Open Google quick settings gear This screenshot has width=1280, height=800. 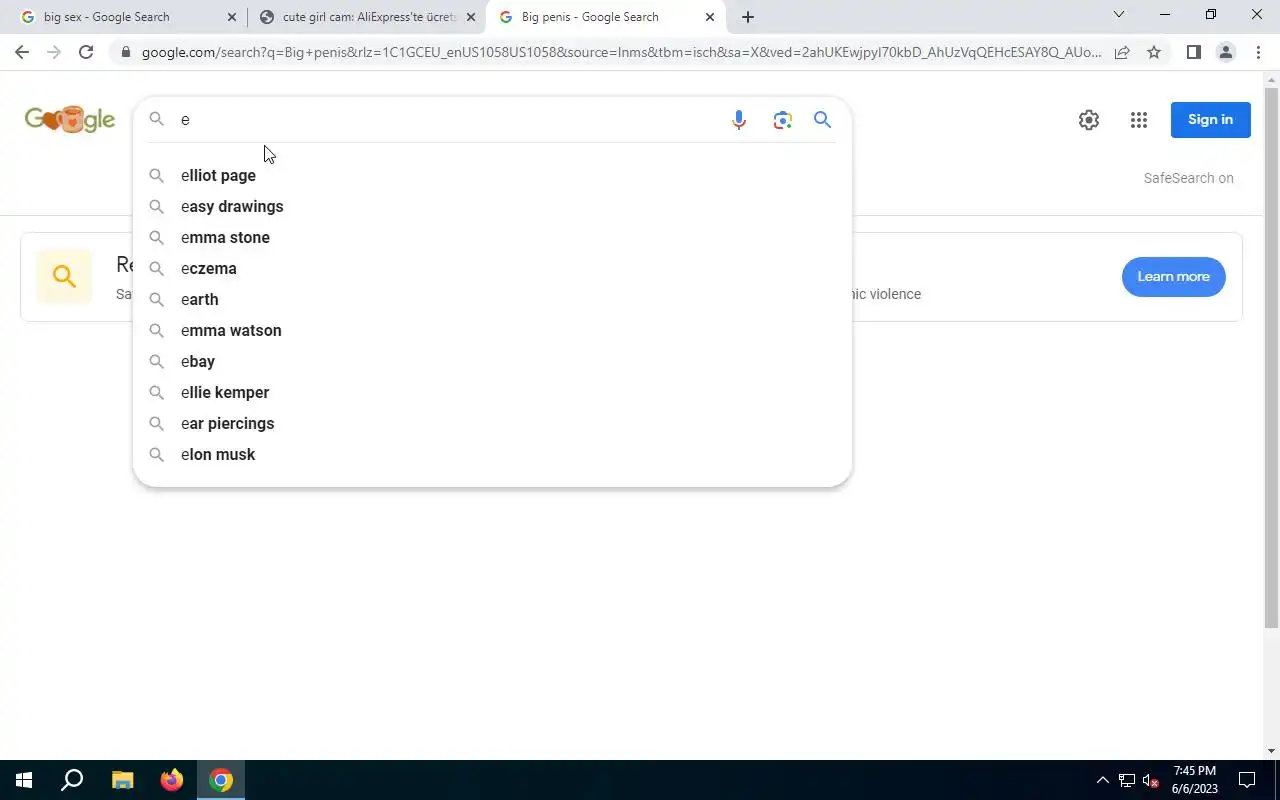pyautogui.click(x=1089, y=120)
